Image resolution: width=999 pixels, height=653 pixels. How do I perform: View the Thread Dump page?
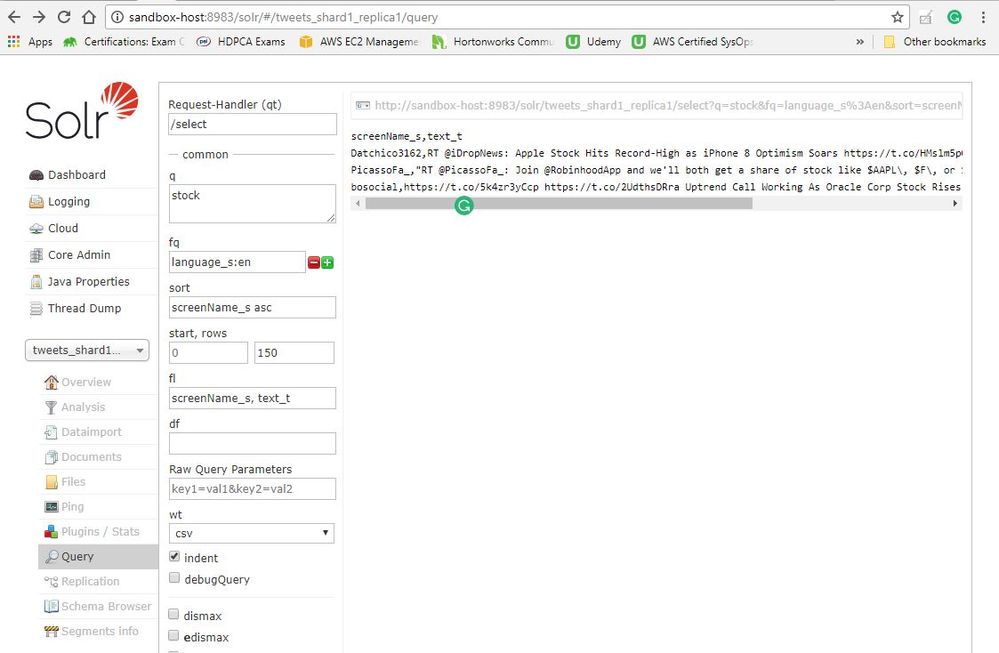(x=81, y=308)
